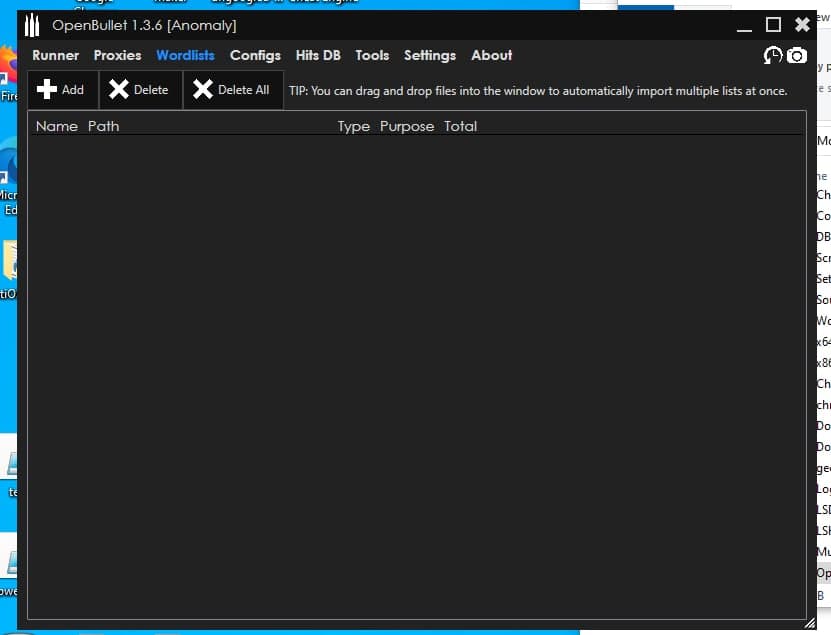Sort list by Name column header
The image size is (831, 635).
tap(56, 127)
